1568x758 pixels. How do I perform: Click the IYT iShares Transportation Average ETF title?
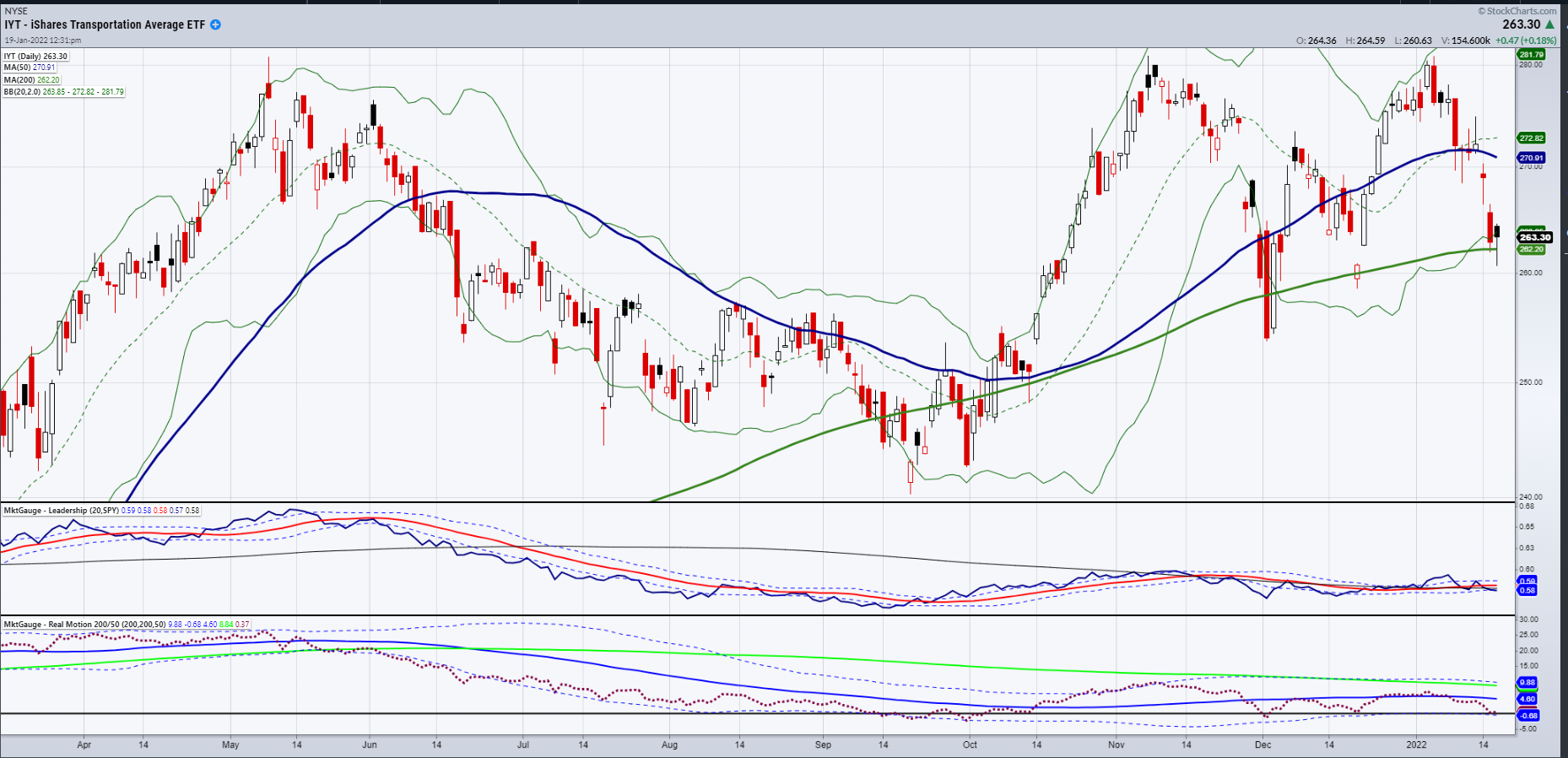(x=105, y=24)
